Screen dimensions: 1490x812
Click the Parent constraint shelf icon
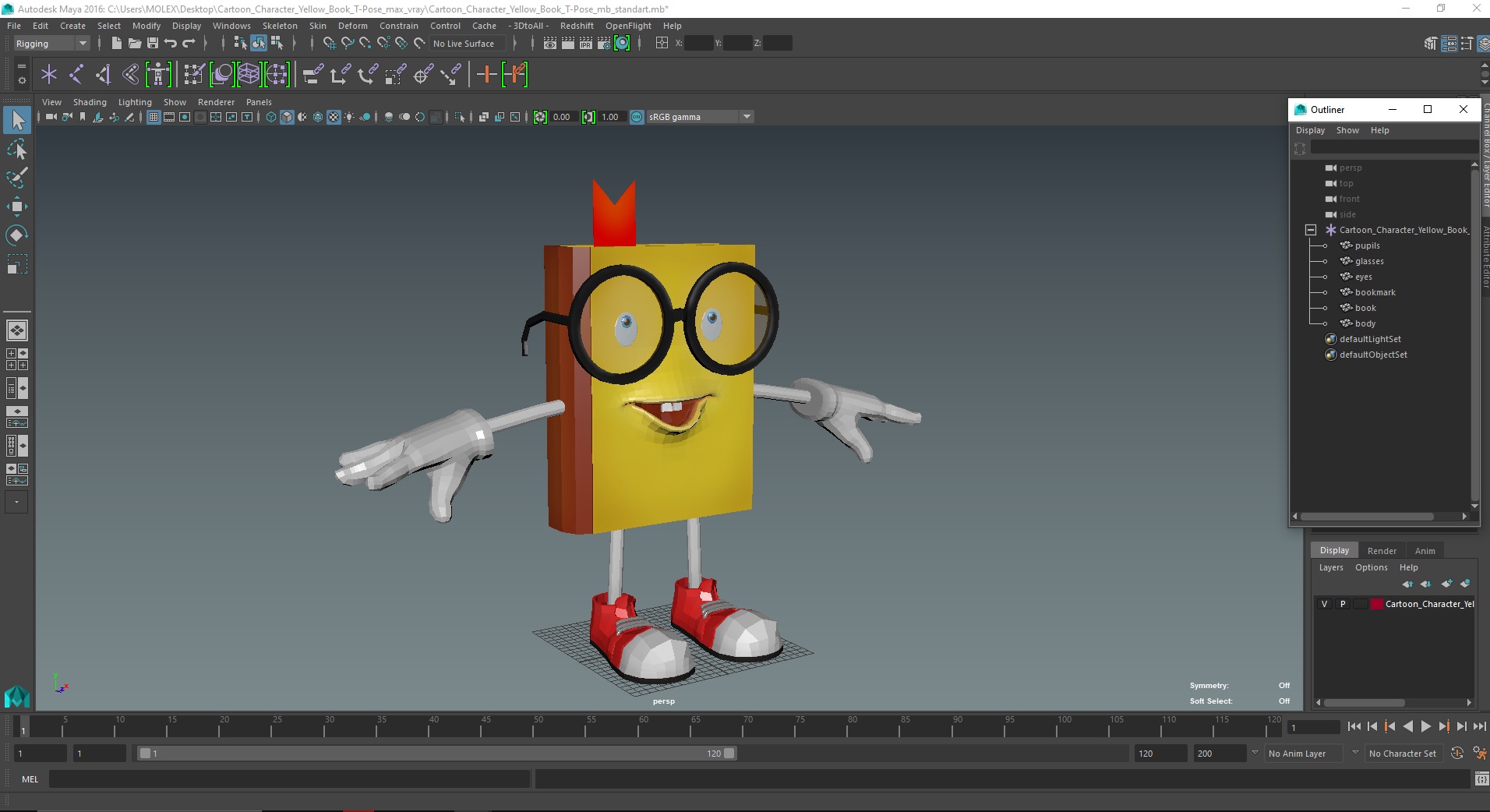point(313,75)
